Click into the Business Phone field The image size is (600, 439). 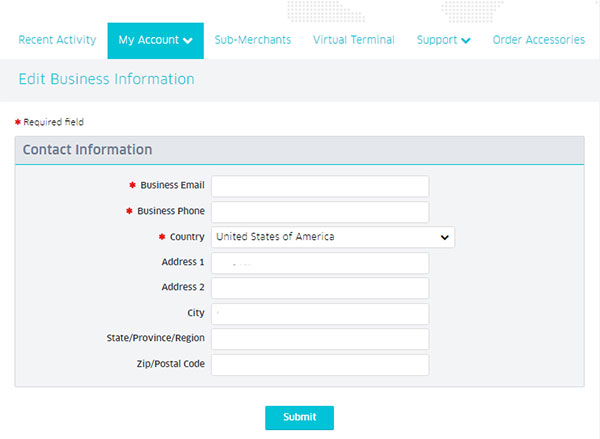click(x=320, y=212)
